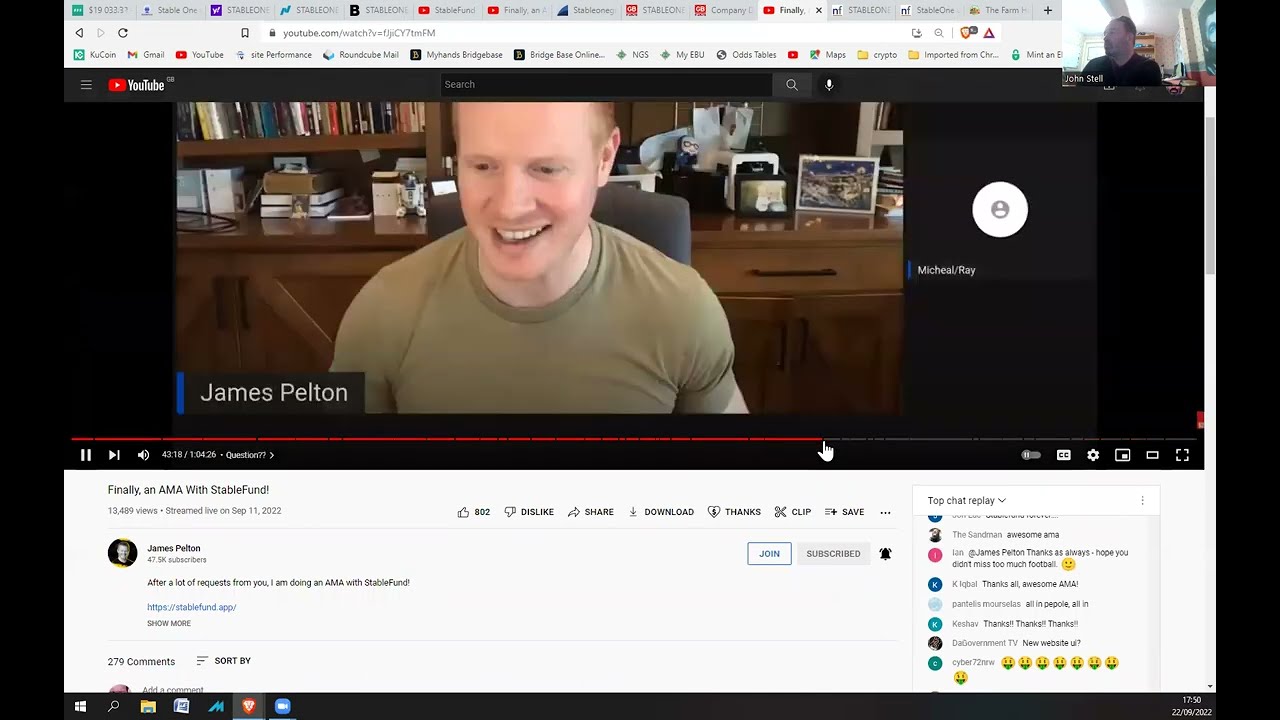Open video settings gear
This screenshot has height=720, width=1280.
click(x=1093, y=455)
